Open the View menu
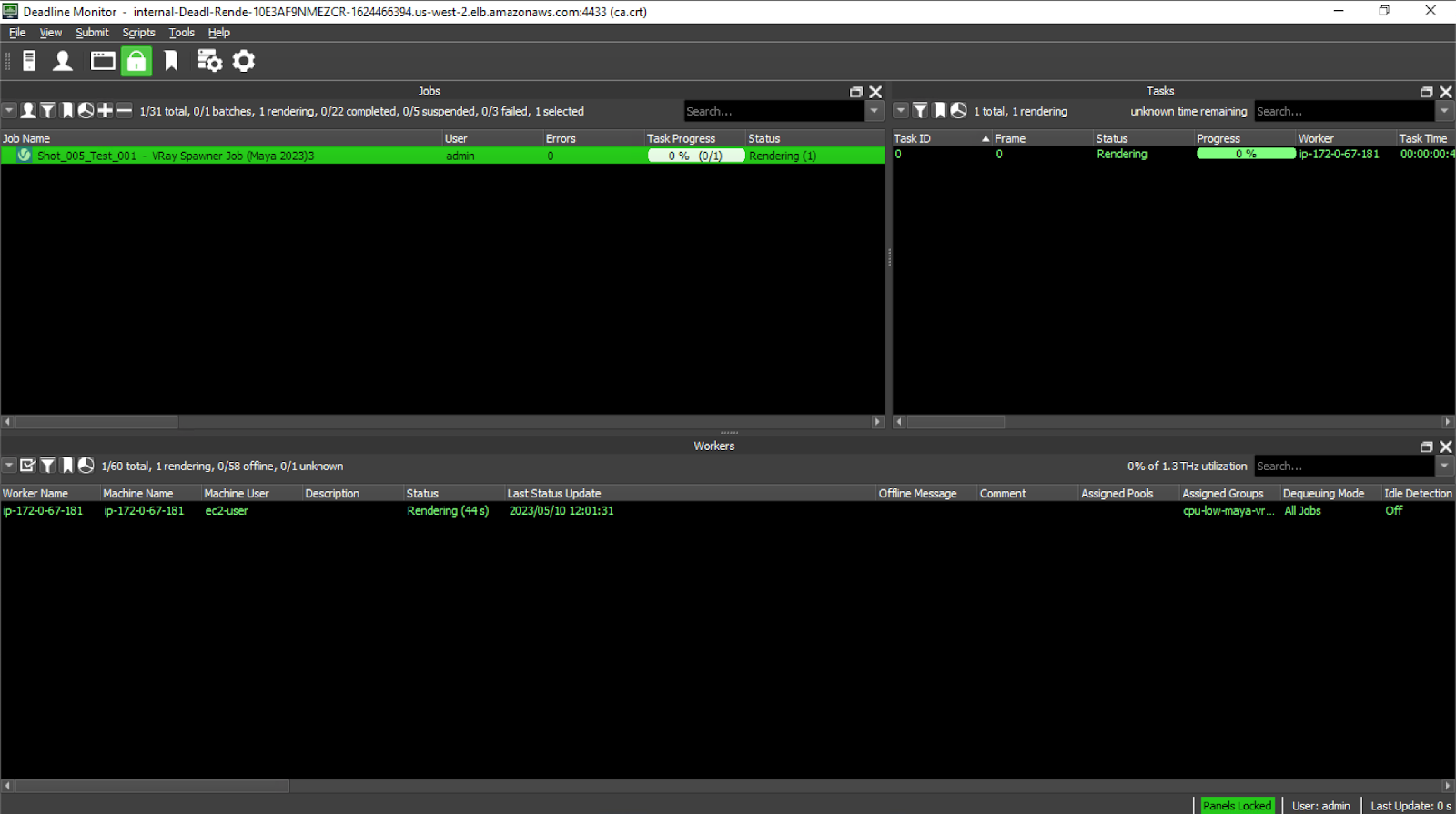This screenshot has height=814, width=1456. tap(51, 33)
